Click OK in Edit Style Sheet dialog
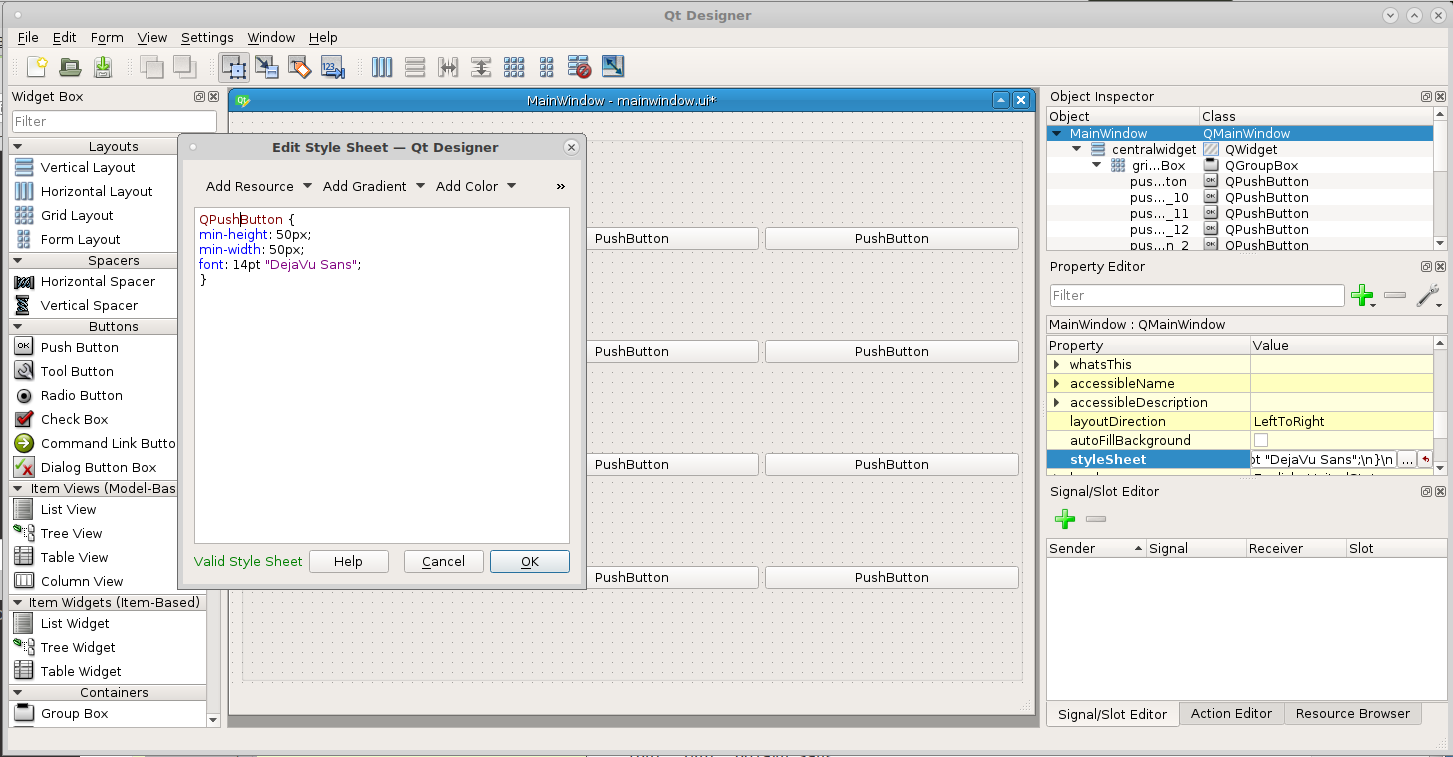 (x=530, y=561)
